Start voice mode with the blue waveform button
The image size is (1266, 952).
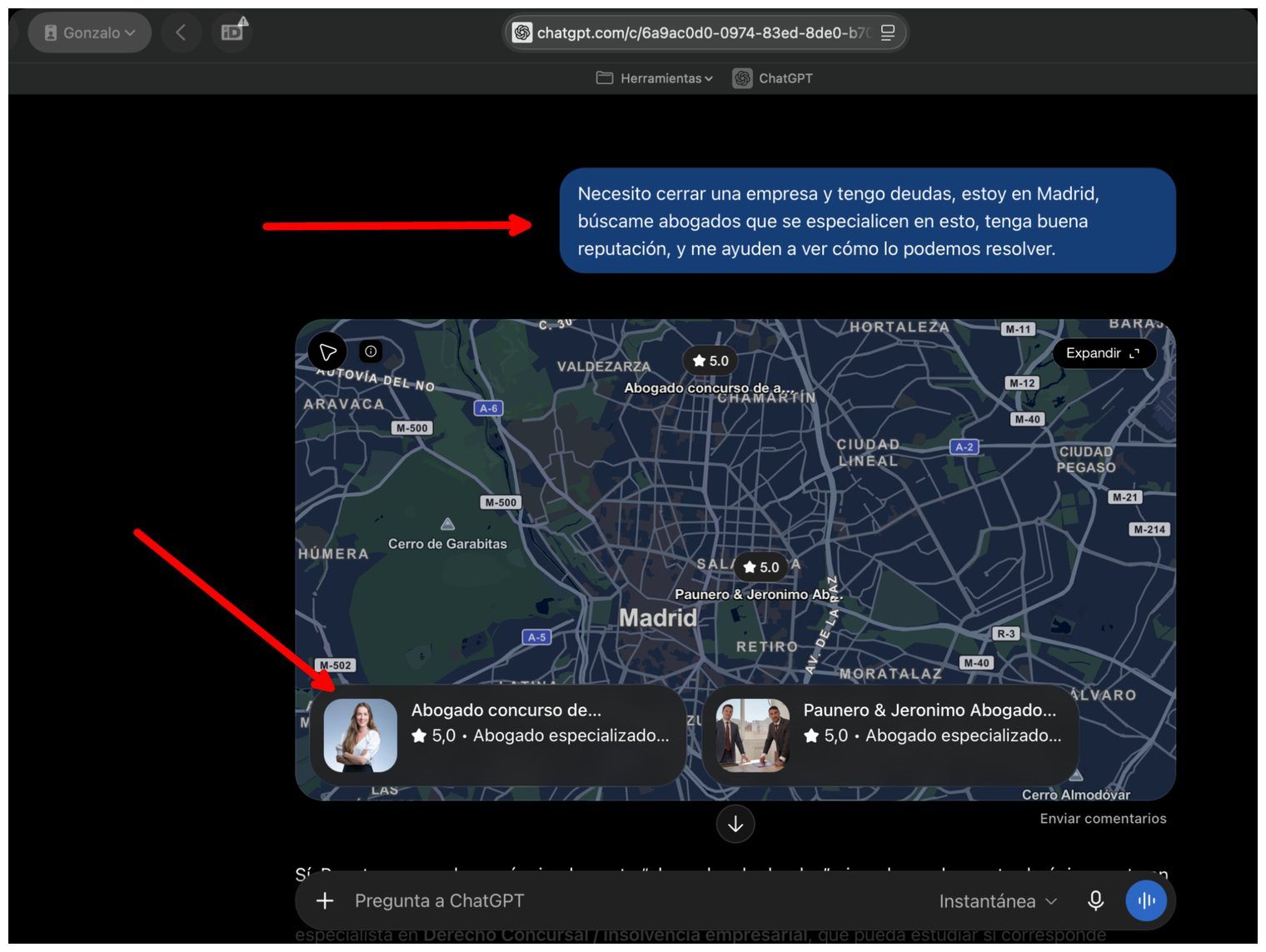1146,900
